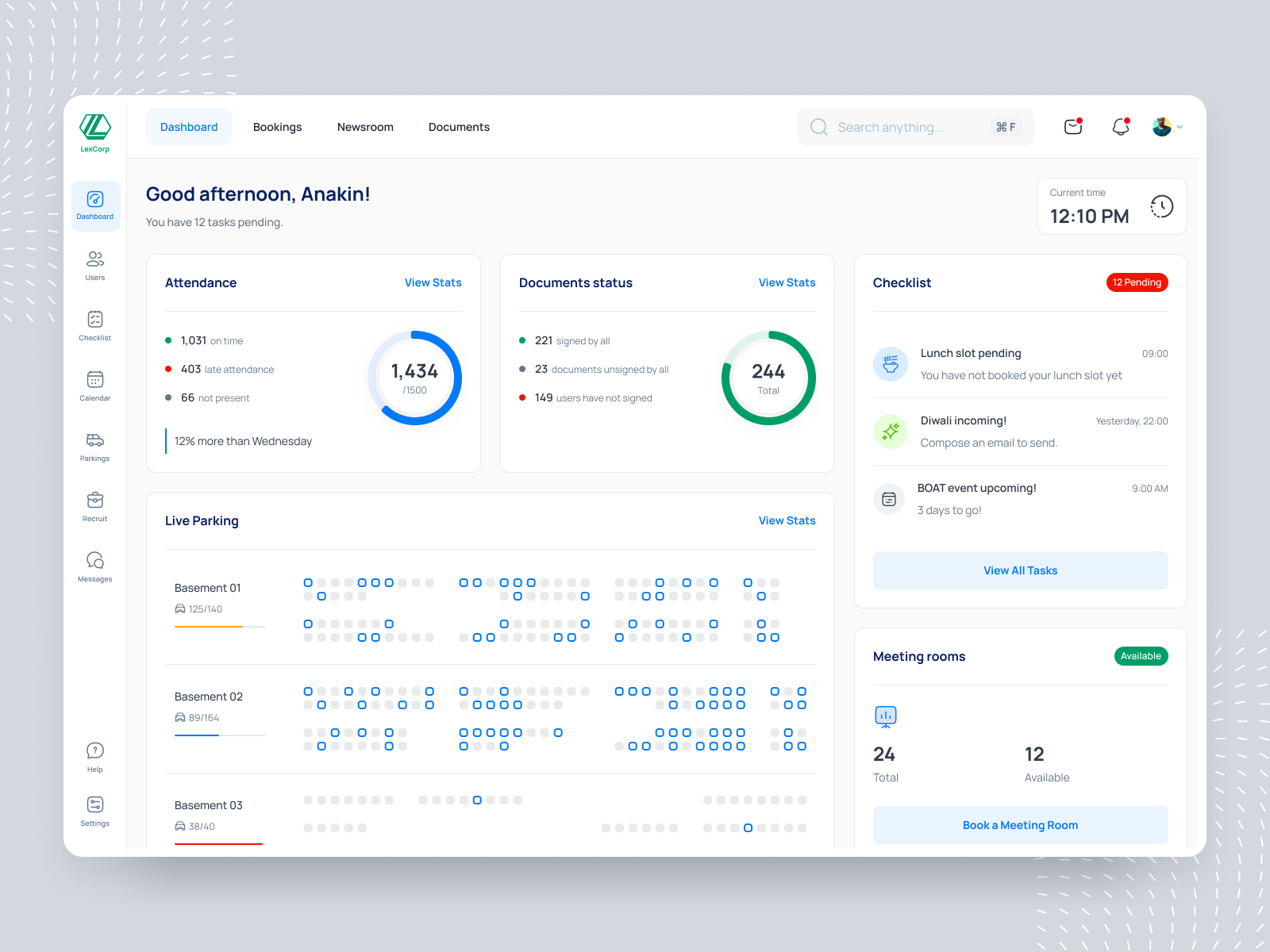Open the Recruit panel from the sidebar
1270x952 pixels.
[x=94, y=506]
